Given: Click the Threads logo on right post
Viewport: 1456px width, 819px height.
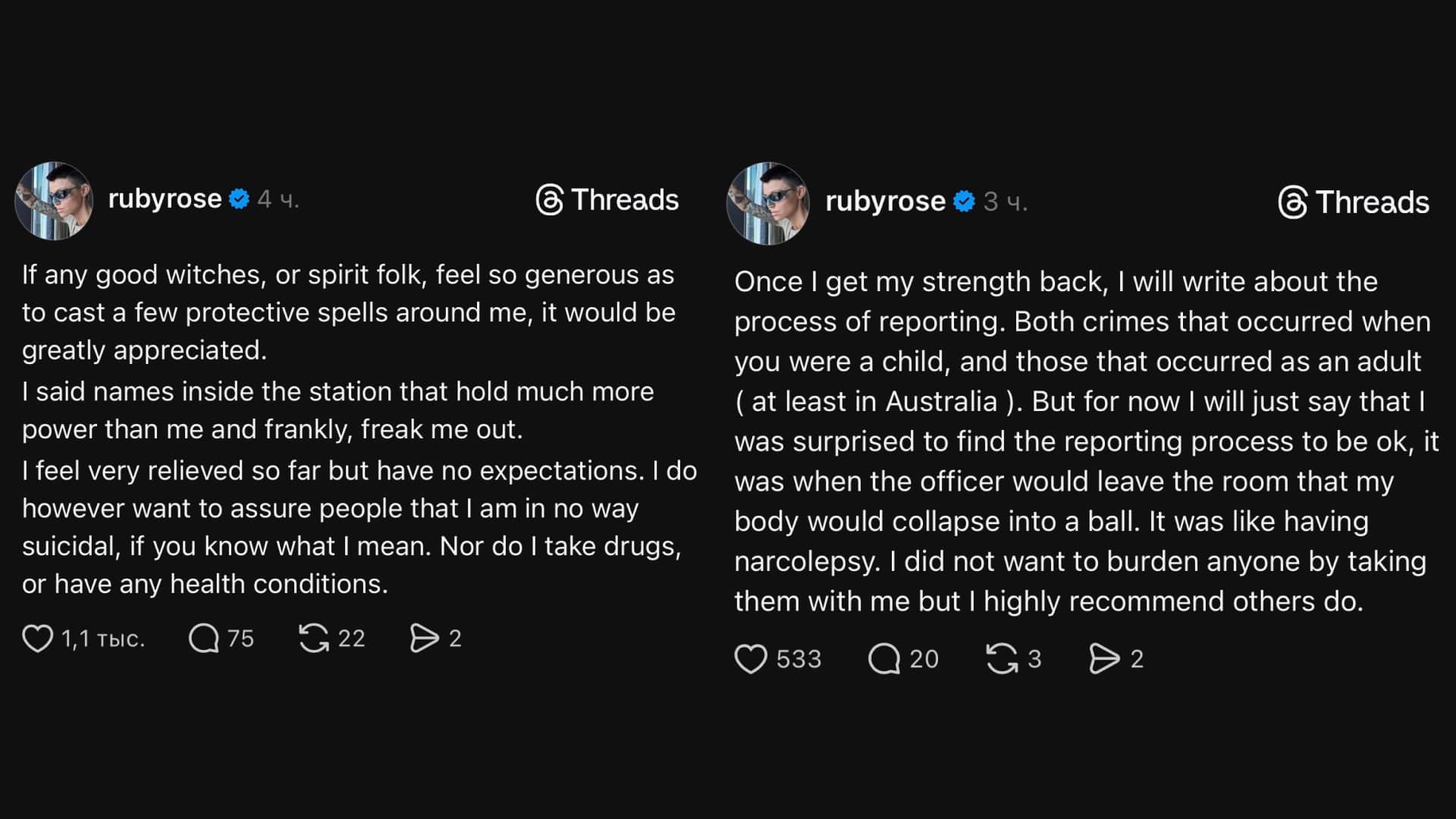Looking at the screenshot, I should click(x=1354, y=202).
